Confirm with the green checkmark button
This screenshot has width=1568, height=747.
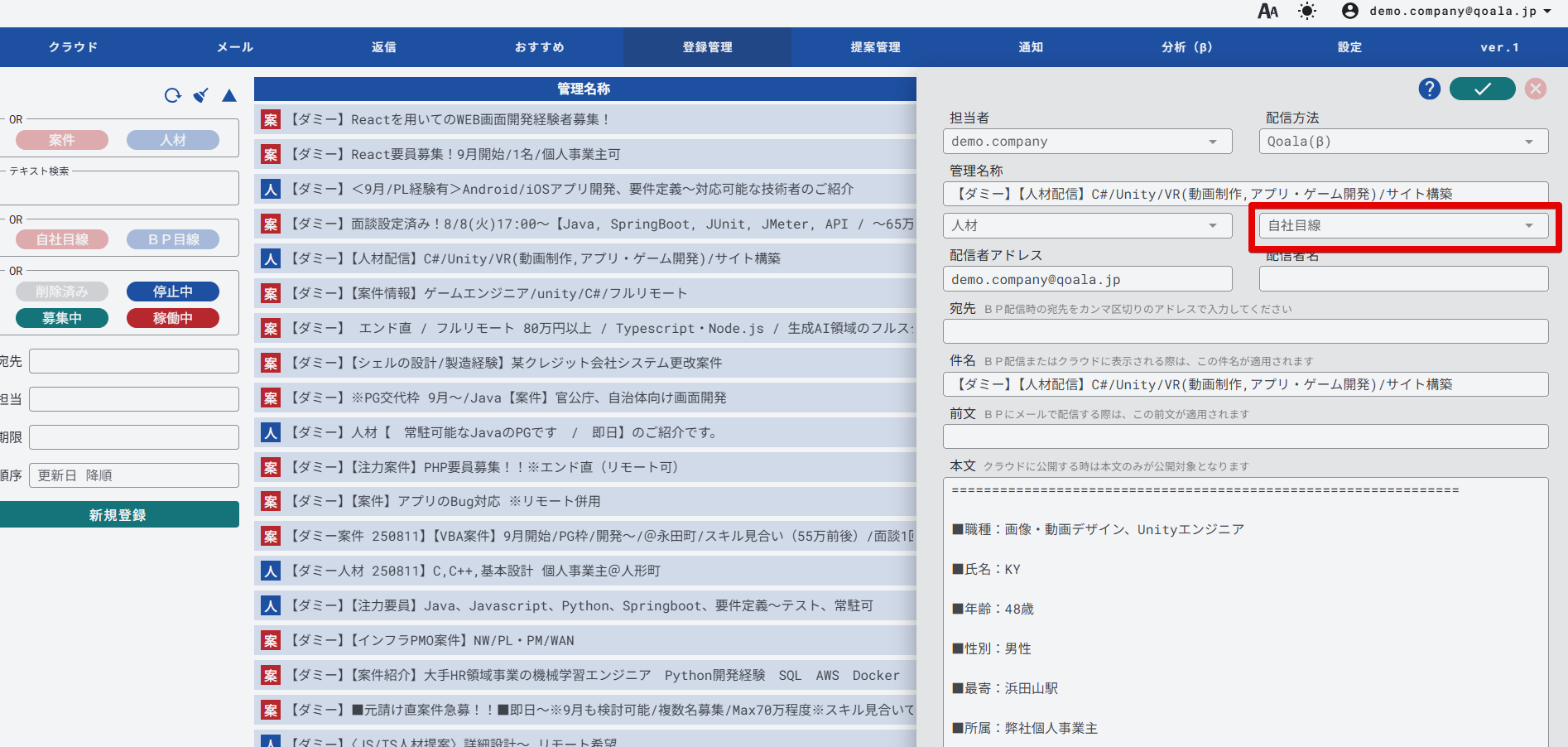tap(1482, 89)
